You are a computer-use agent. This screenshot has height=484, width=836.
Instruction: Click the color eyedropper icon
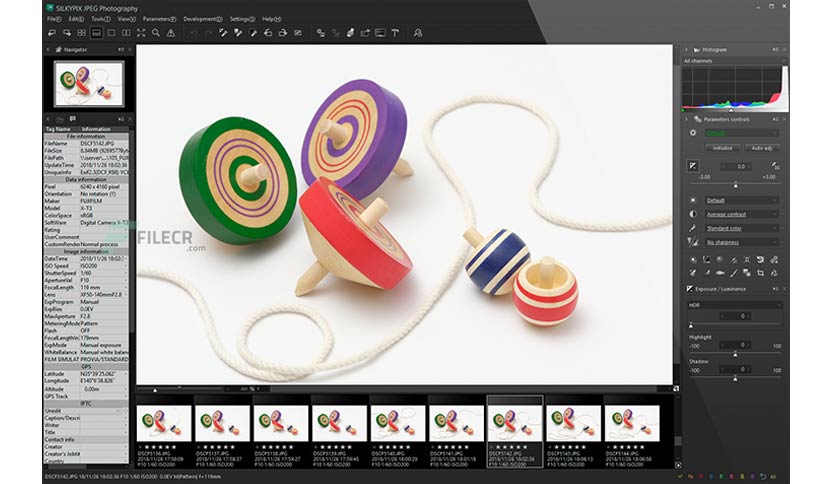pyautogui.click(x=693, y=228)
